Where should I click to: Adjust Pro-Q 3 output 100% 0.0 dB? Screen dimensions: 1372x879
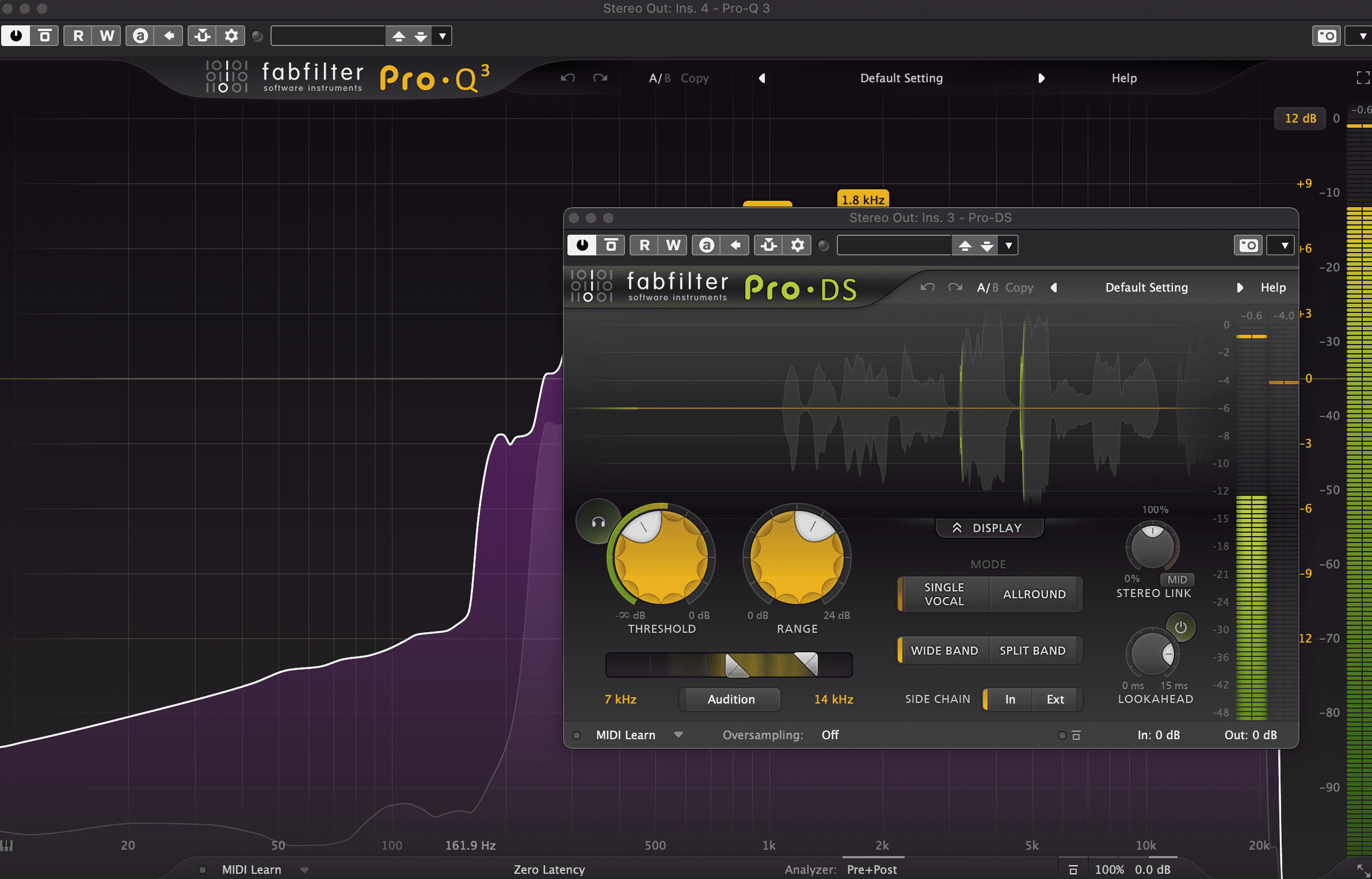point(1133,869)
